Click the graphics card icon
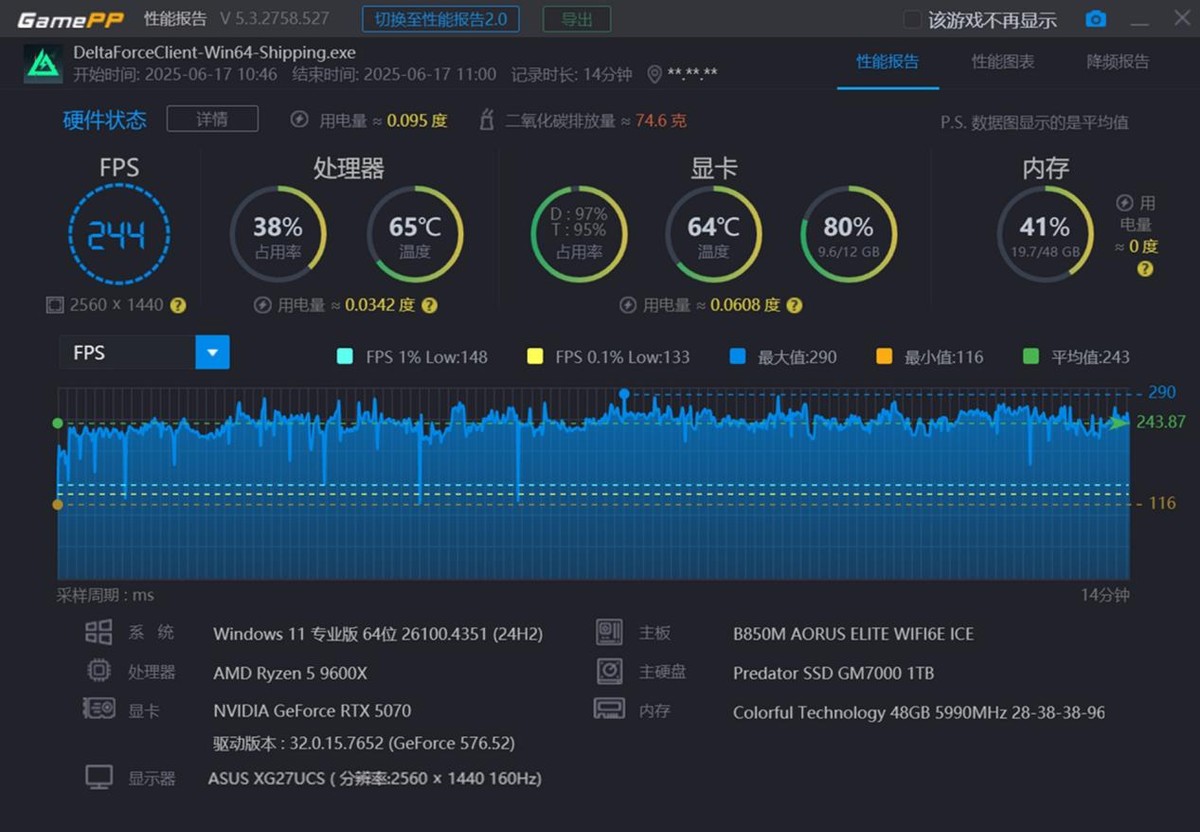This screenshot has width=1200, height=832. (x=98, y=709)
